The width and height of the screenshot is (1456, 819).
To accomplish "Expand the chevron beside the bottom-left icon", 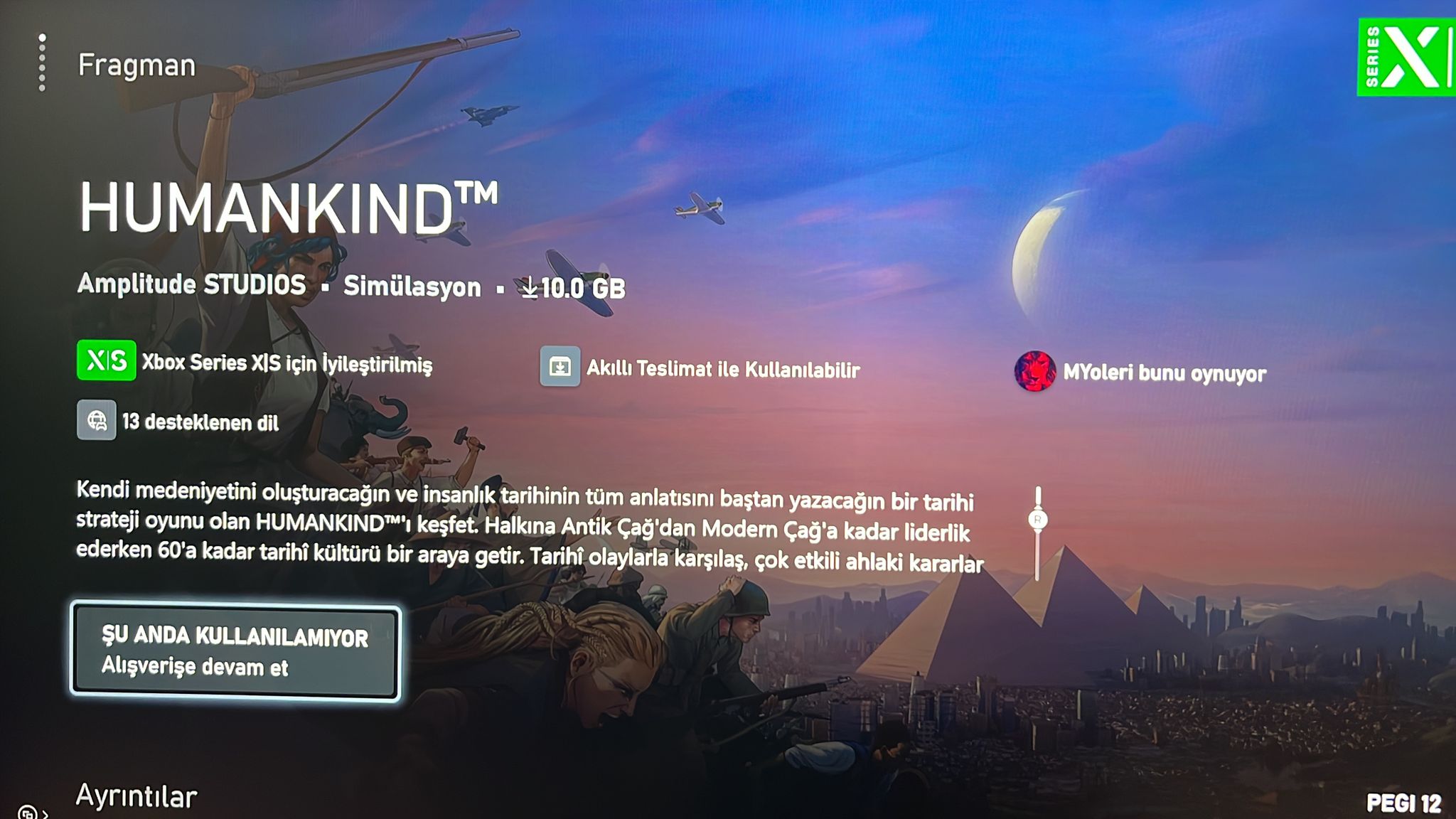I will click(x=45, y=813).
